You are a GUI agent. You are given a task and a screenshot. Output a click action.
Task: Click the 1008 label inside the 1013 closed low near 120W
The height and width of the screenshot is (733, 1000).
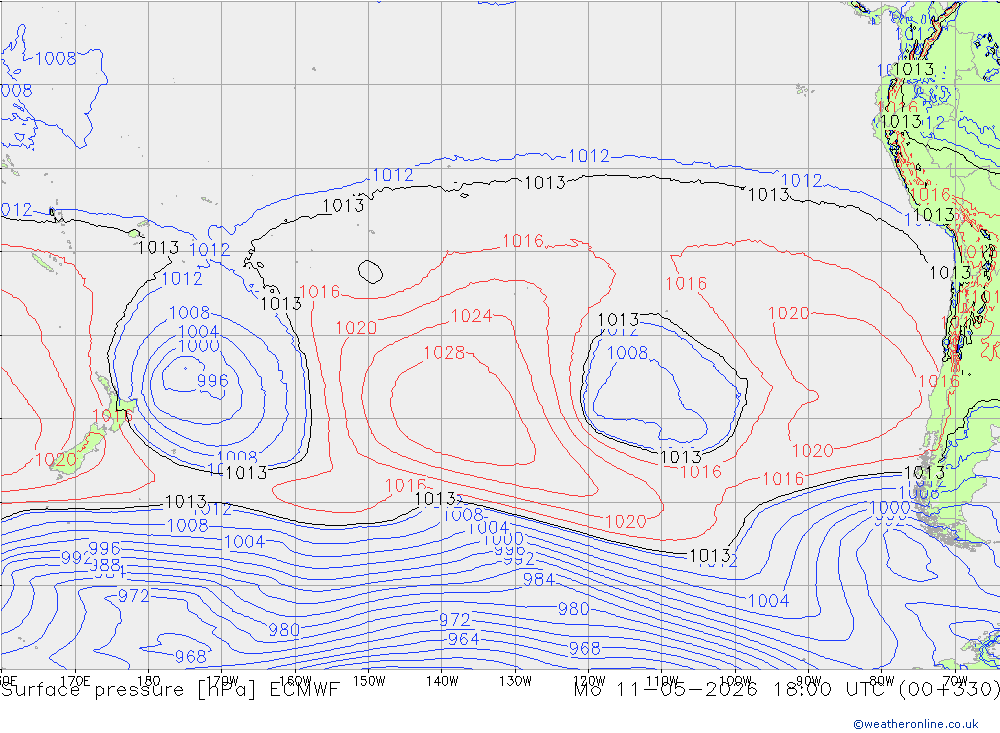(627, 353)
